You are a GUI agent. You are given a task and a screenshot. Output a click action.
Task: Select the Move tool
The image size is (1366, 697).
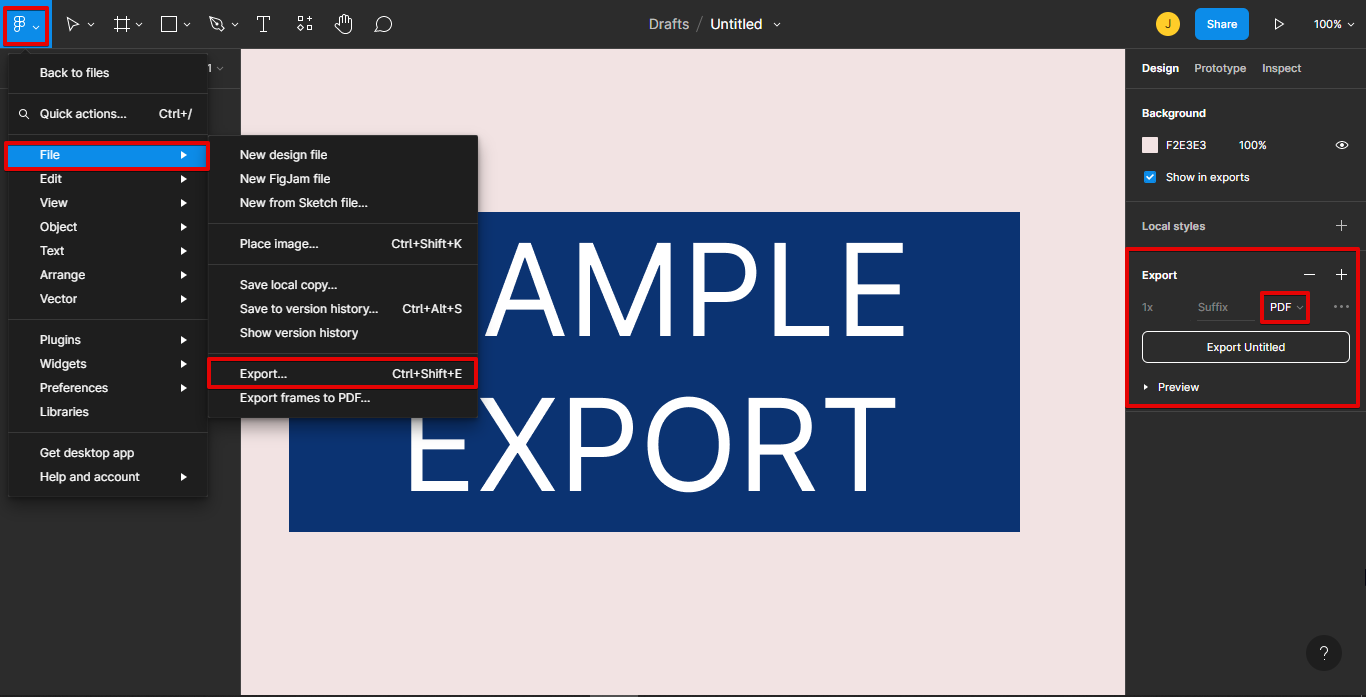tap(73, 24)
